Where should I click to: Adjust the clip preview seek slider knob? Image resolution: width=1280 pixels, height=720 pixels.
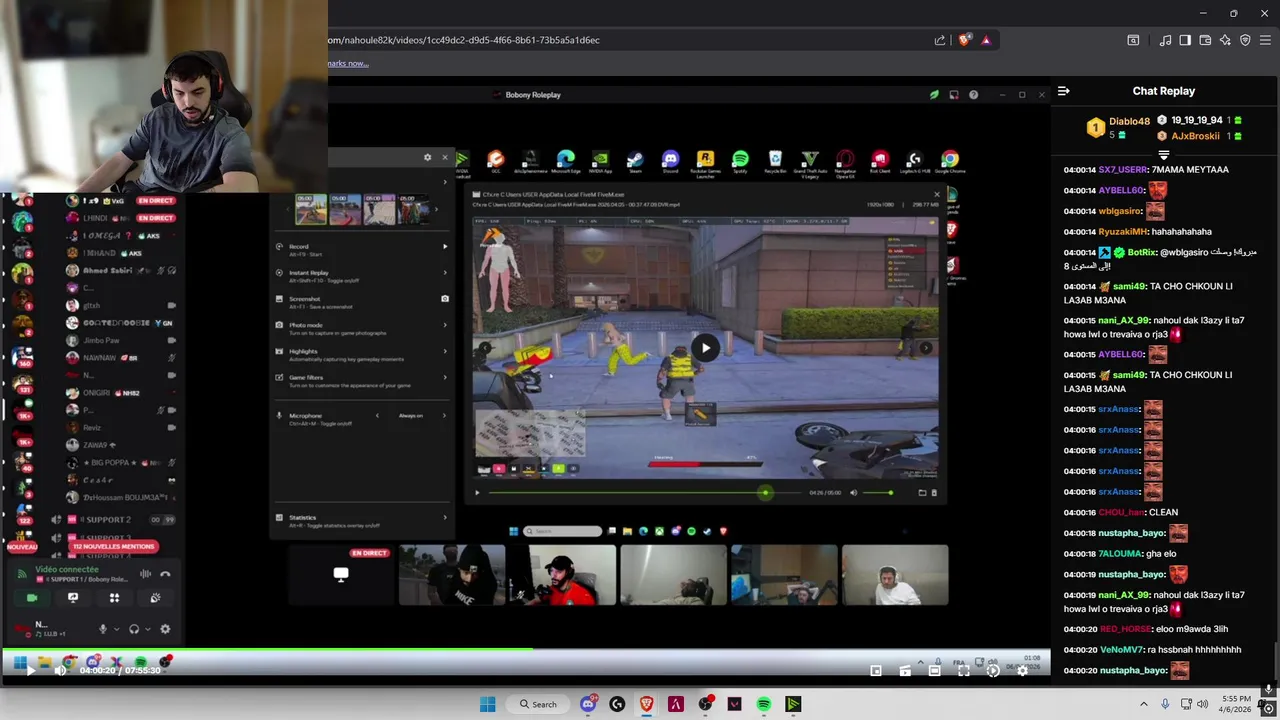point(765,492)
